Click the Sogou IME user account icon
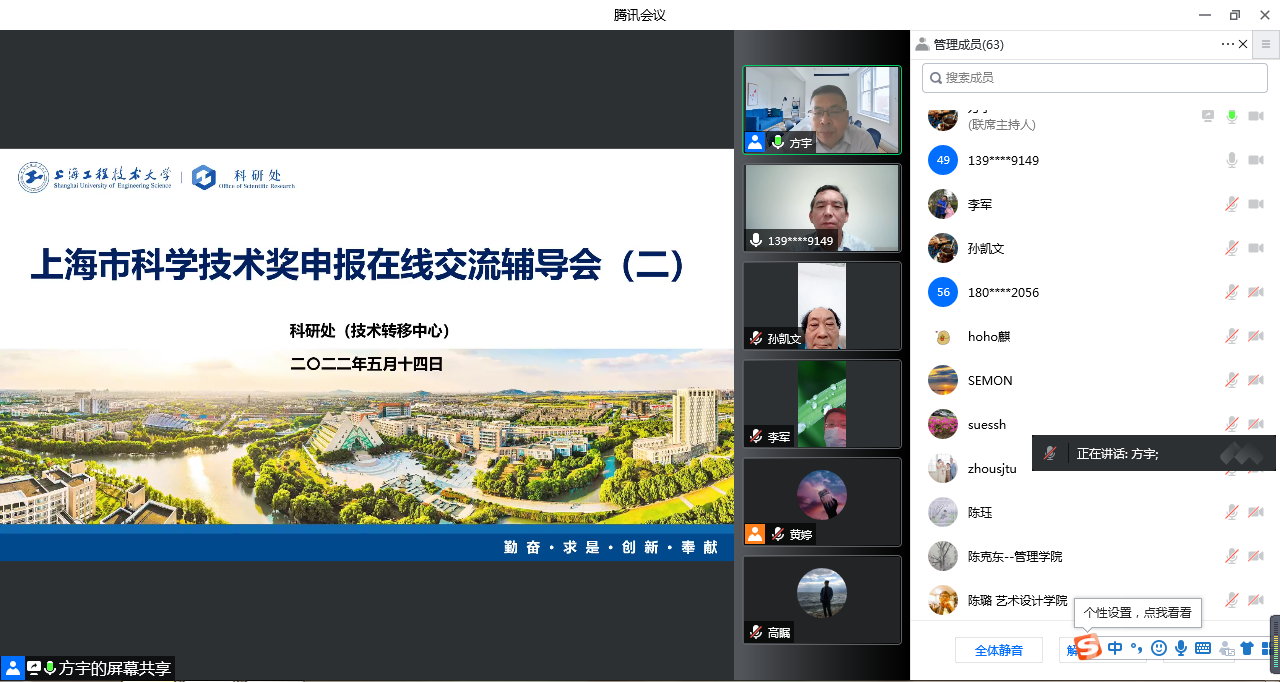1280x682 pixels. 1226,649
